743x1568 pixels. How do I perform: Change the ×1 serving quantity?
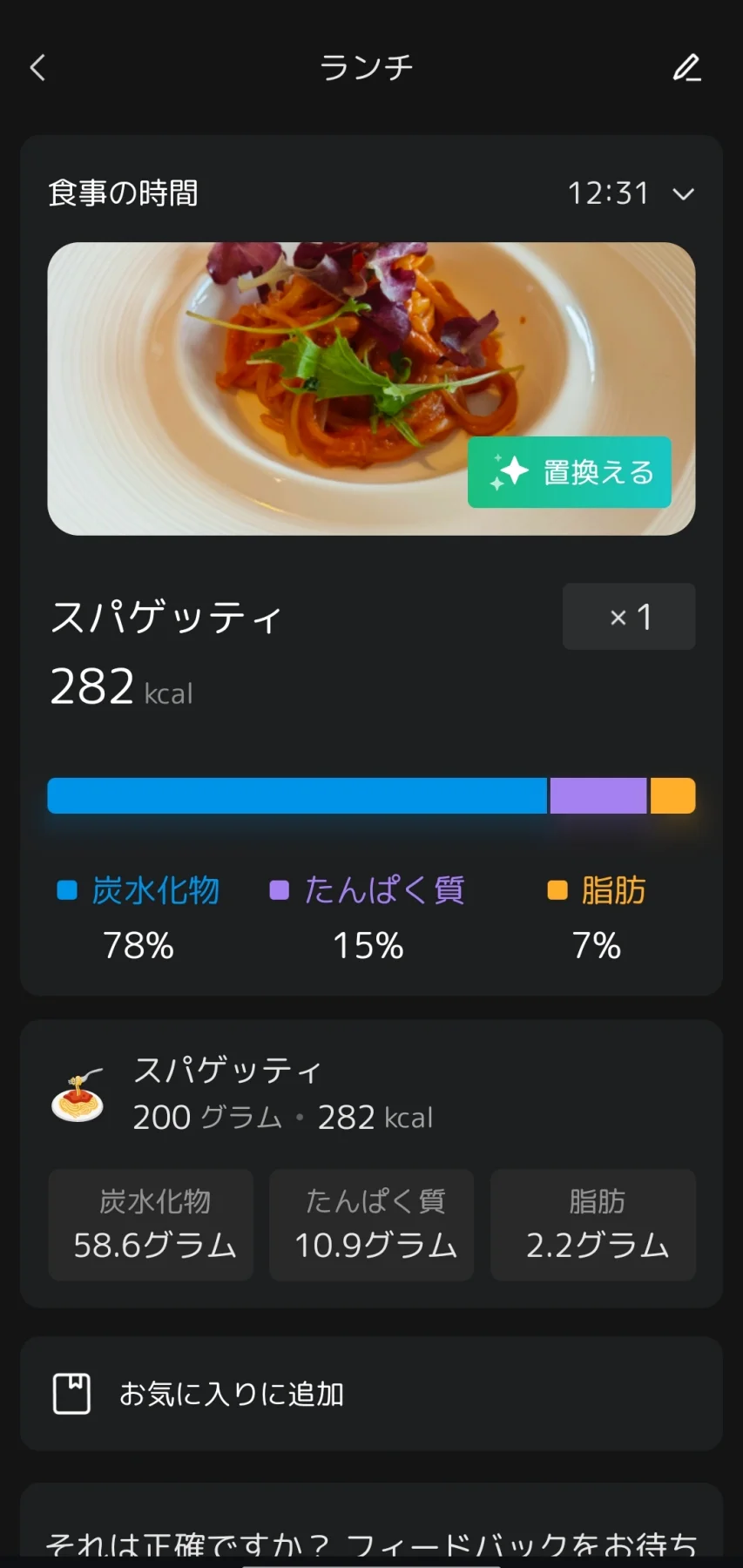pyautogui.click(x=629, y=617)
